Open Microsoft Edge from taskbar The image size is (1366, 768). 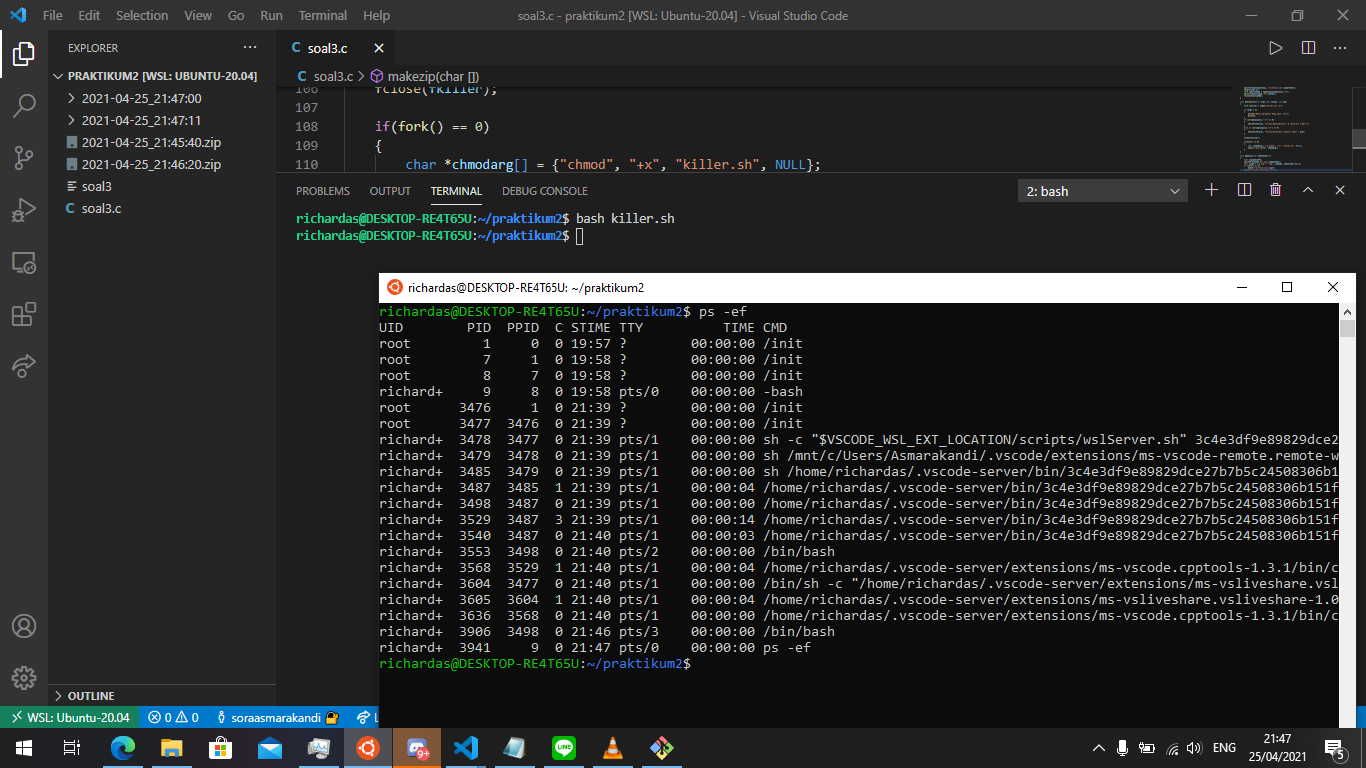123,747
